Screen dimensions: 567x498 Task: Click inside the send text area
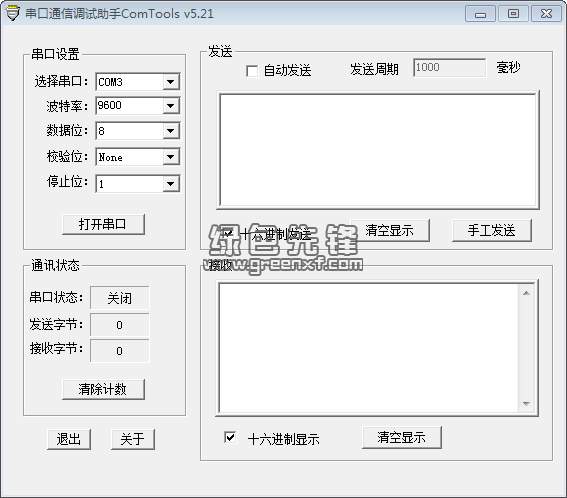click(x=378, y=150)
